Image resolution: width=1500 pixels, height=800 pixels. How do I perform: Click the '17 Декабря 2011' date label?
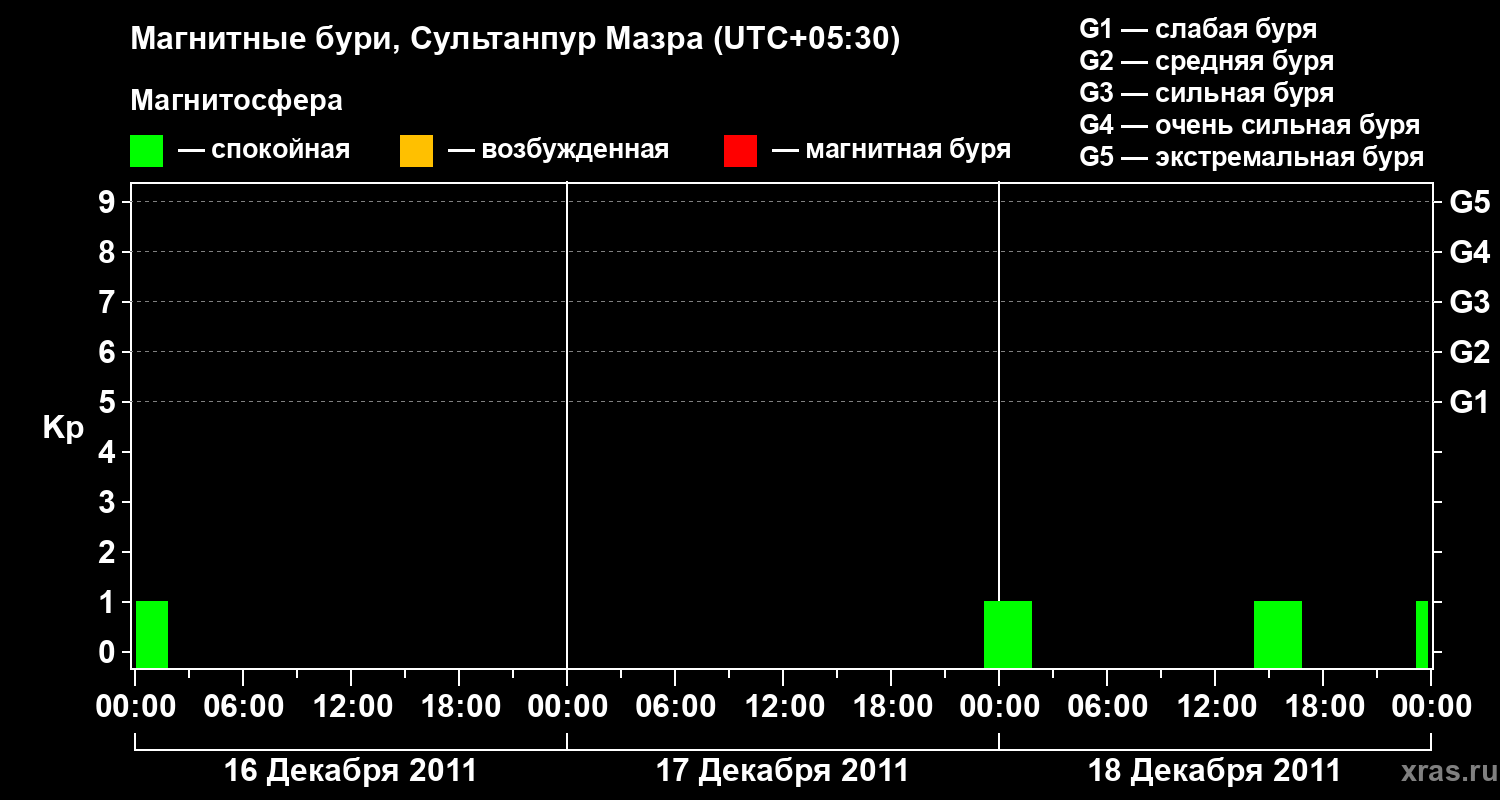[782, 771]
